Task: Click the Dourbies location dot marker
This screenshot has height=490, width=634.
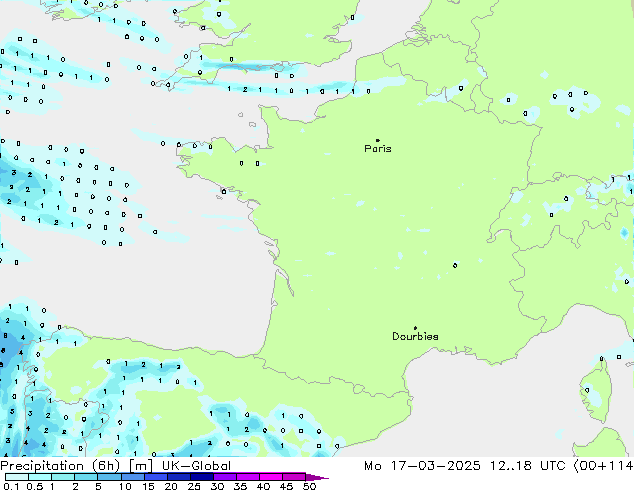Action: tap(415, 328)
